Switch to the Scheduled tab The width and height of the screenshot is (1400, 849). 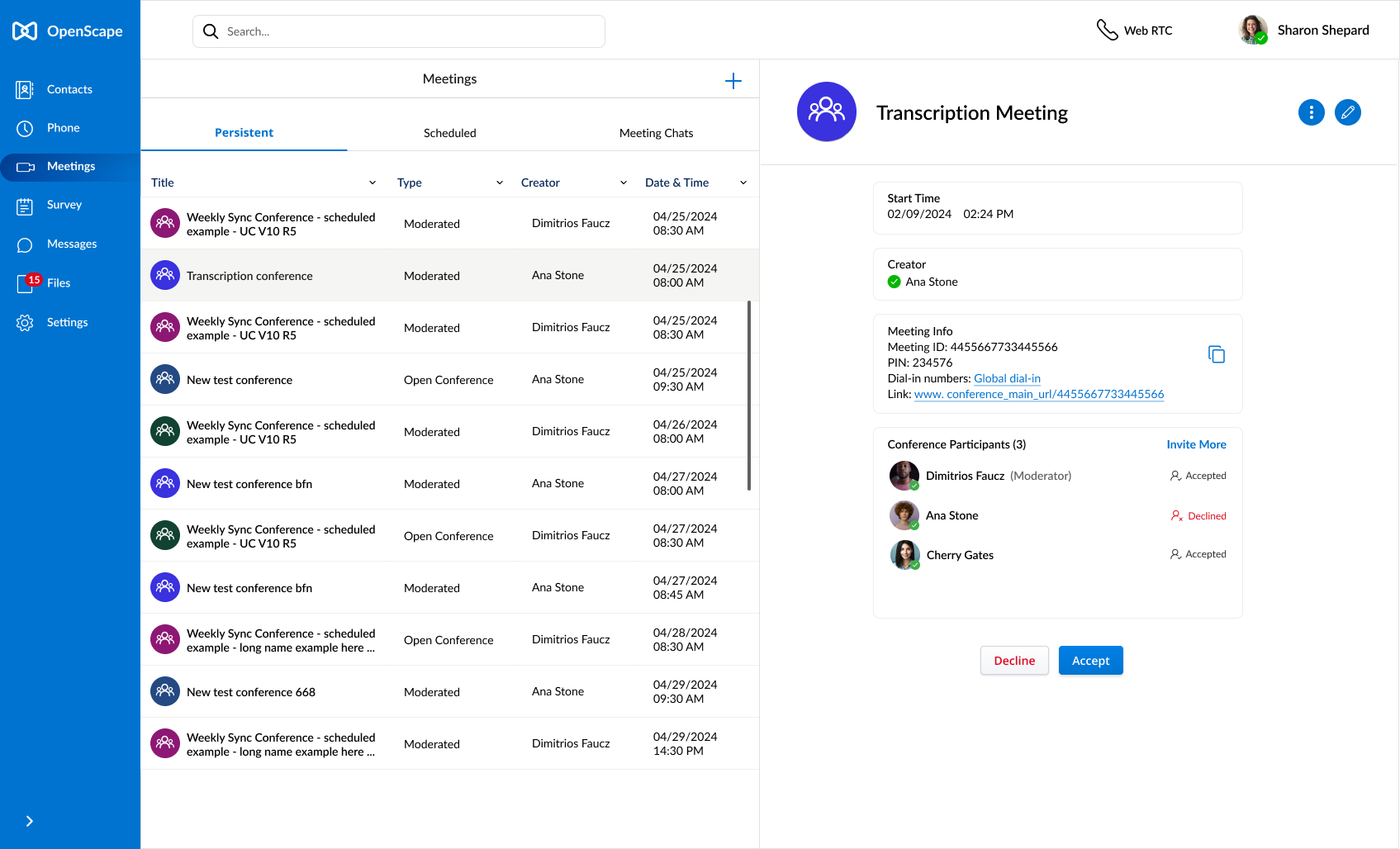(450, 133)
